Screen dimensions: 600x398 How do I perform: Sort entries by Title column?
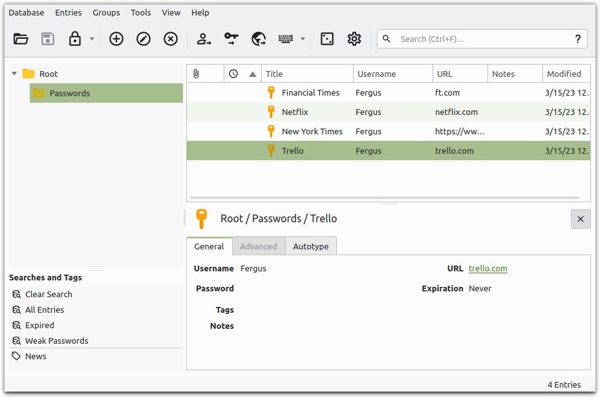click(x=307, y=74)
